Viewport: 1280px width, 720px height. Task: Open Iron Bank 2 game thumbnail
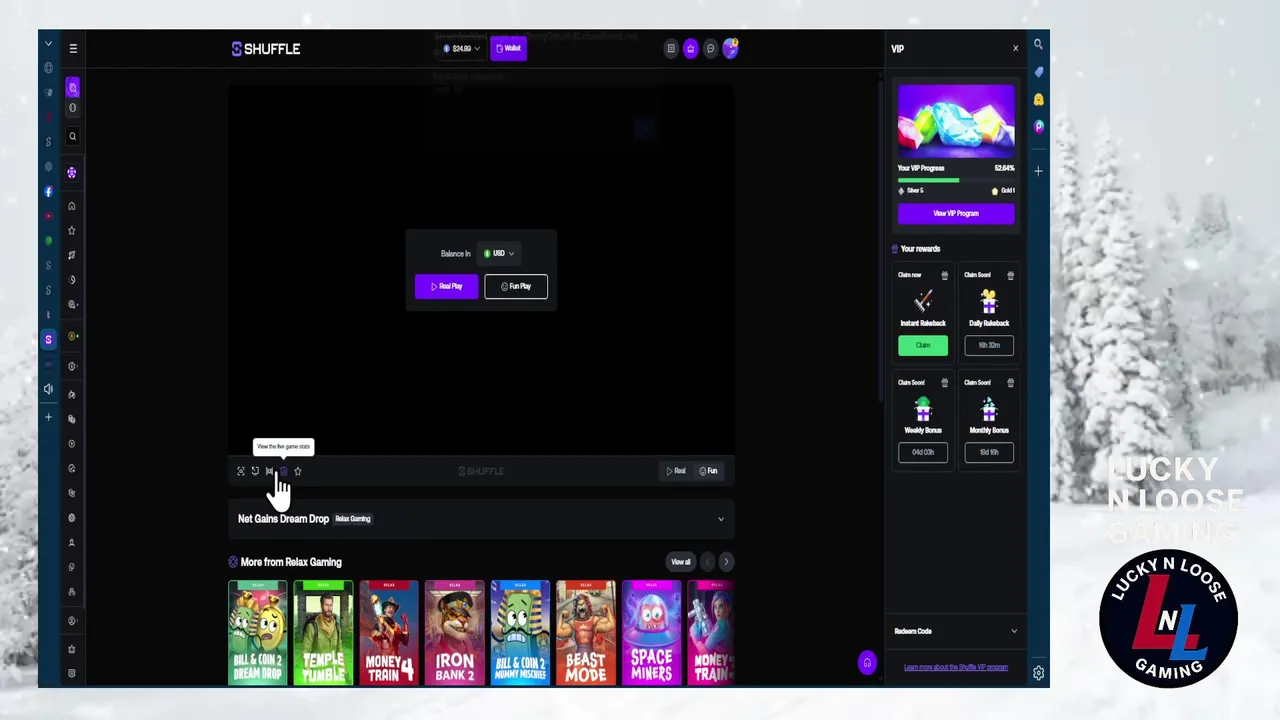[x=455, y=633]
